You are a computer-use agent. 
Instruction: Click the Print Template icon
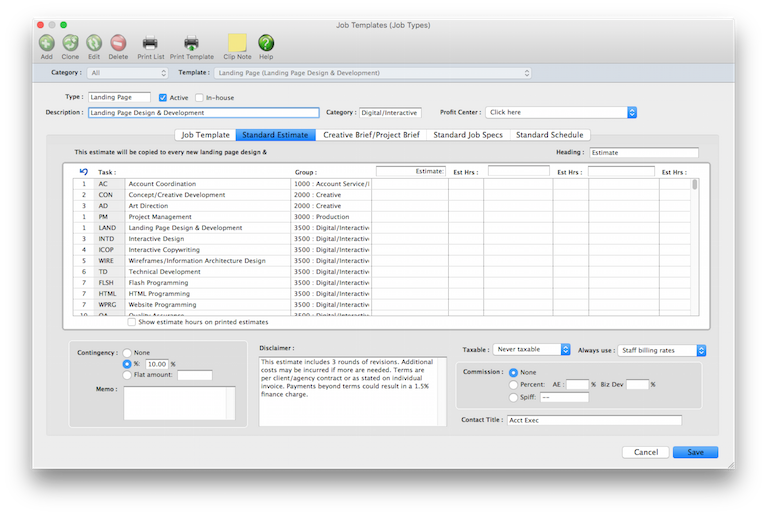click(191, 43)
